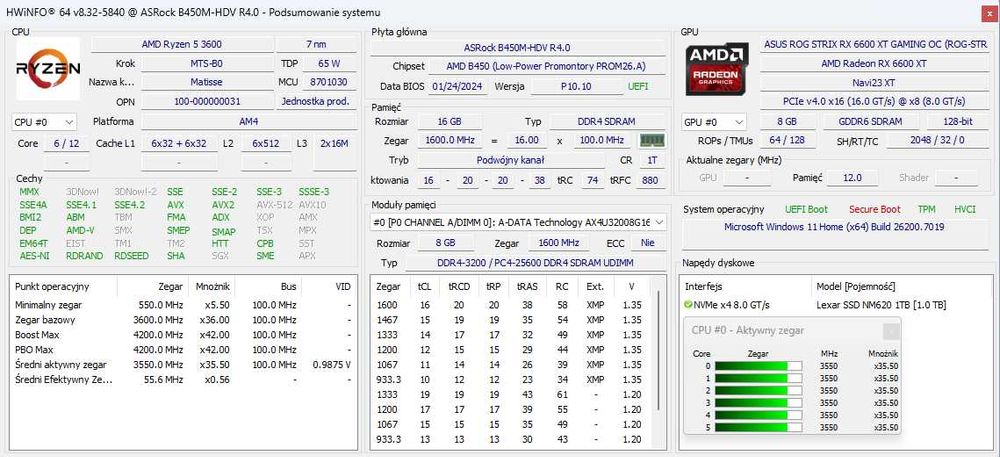
Task: Select the AMD Ryzen 5 3600 name field
Action: point(182,45)
